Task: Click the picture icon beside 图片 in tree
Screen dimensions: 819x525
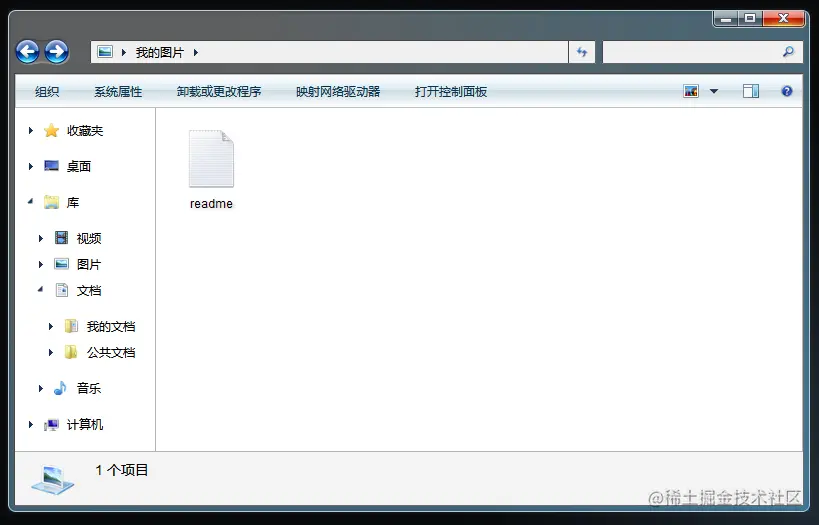Action: [x=61, y=264]
